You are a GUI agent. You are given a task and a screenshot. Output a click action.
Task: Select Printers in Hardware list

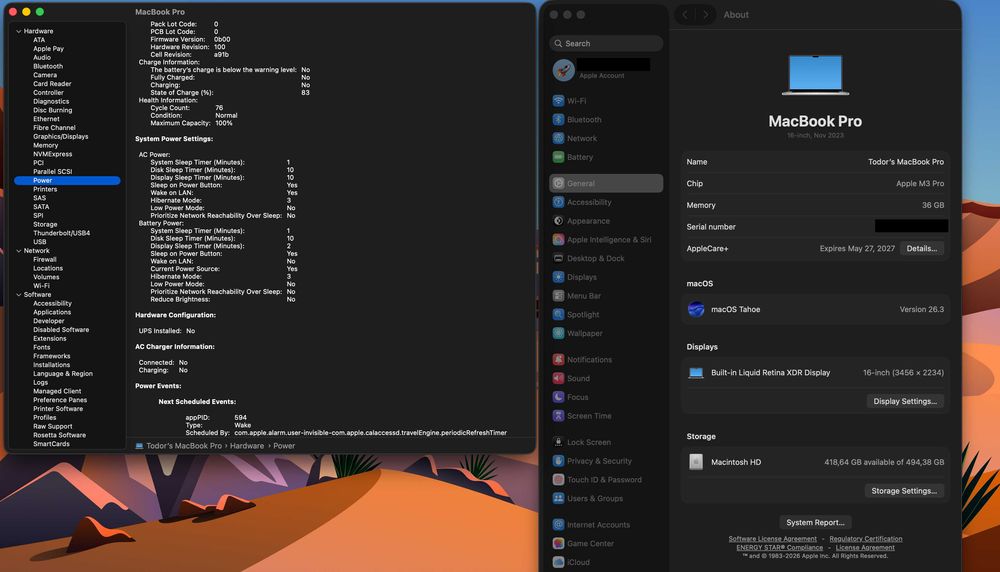point(45,189)
